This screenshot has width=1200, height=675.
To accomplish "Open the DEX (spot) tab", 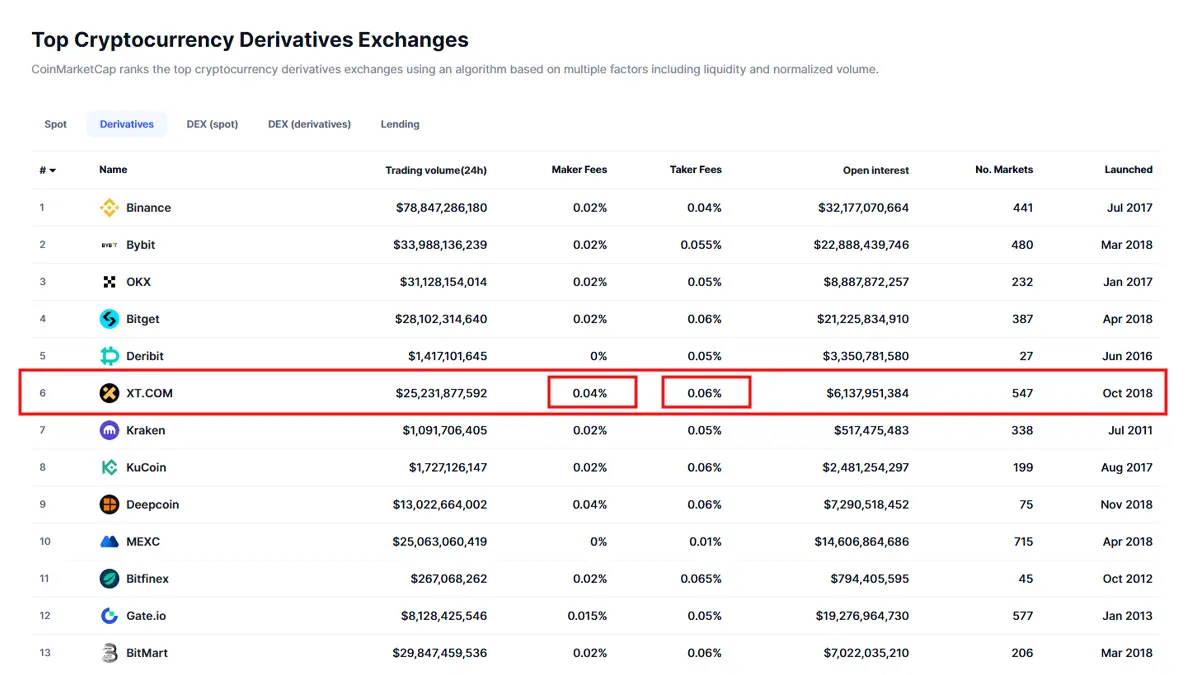I will pyautogui.click(x=212, y=124).
